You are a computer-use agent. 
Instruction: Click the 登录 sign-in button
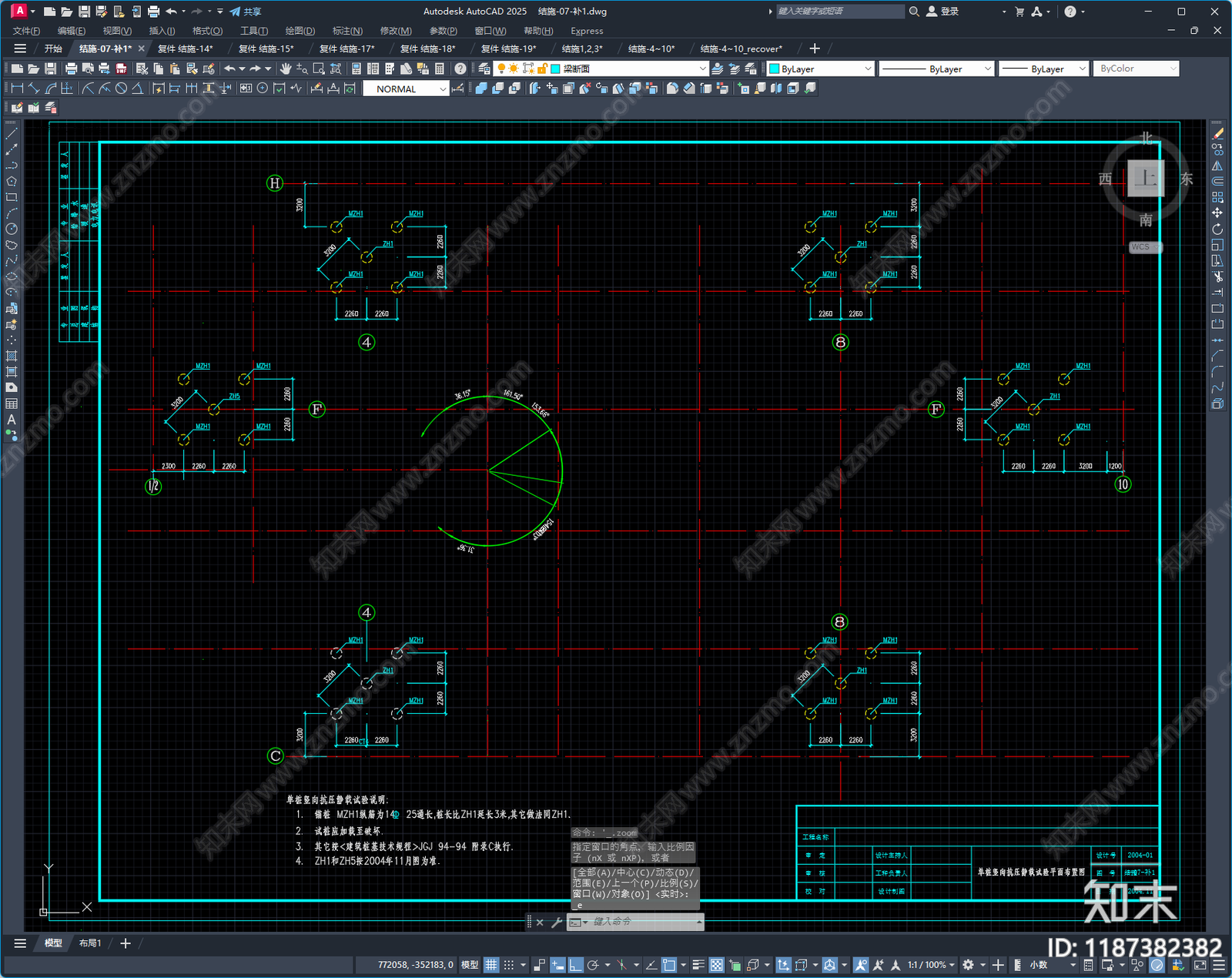pos(943,12)
